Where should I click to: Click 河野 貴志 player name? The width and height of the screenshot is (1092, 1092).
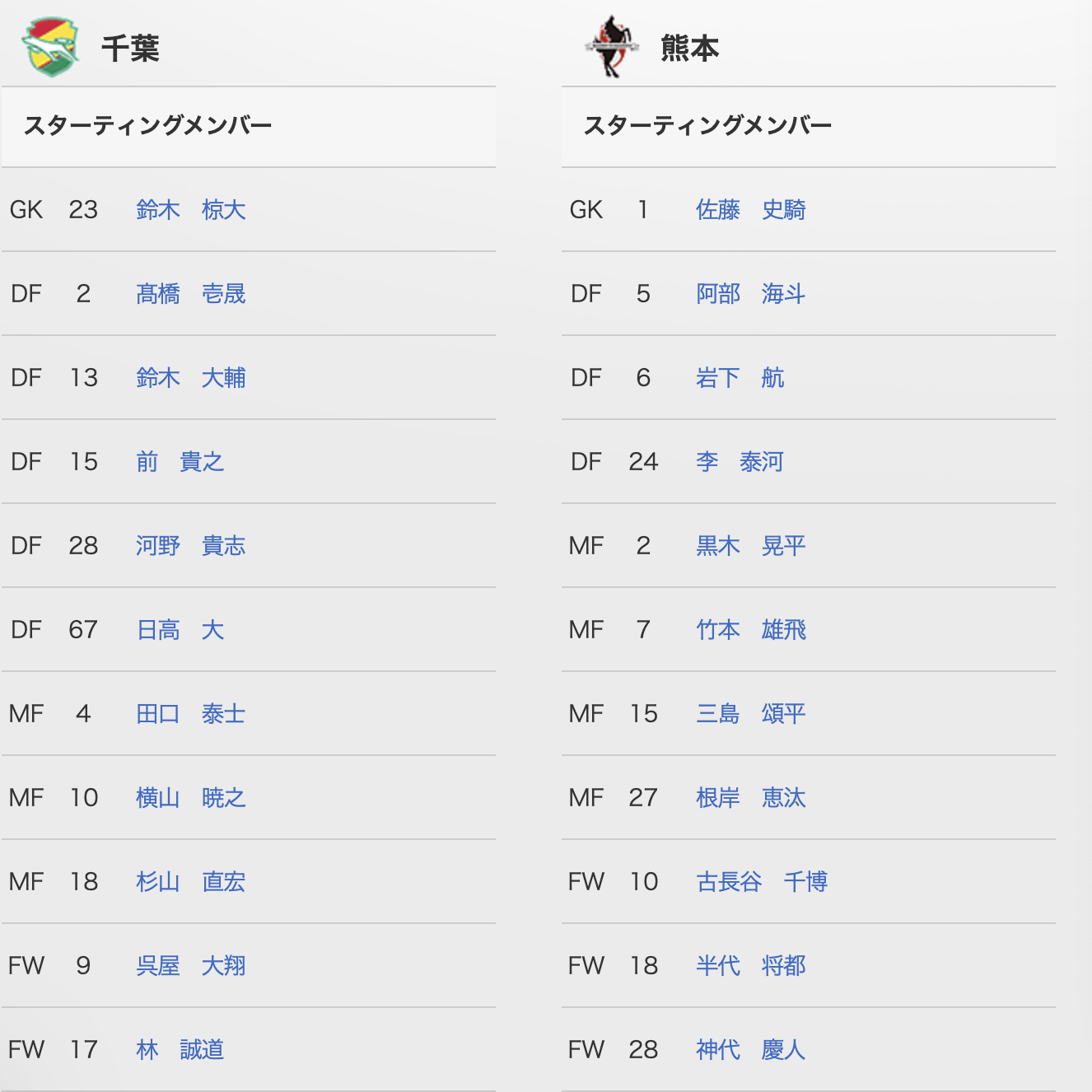point(191,546)
